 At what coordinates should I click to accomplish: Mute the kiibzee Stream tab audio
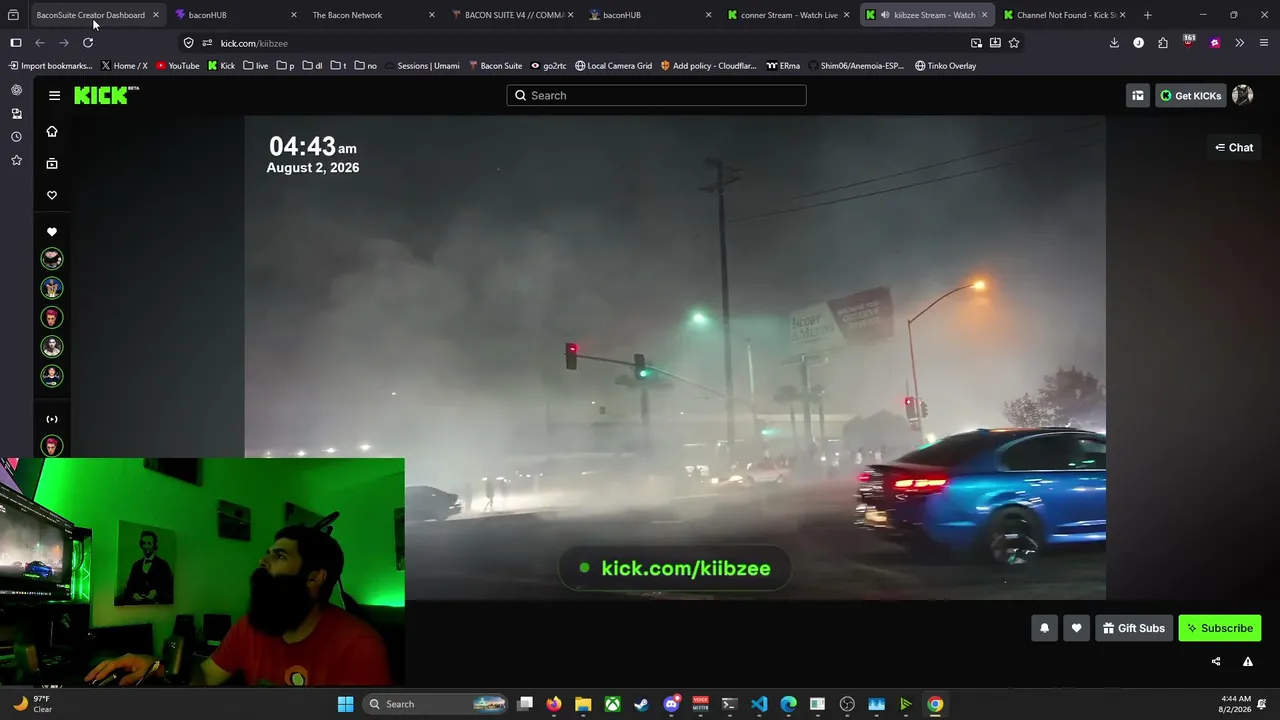click(x=884, y=15)
